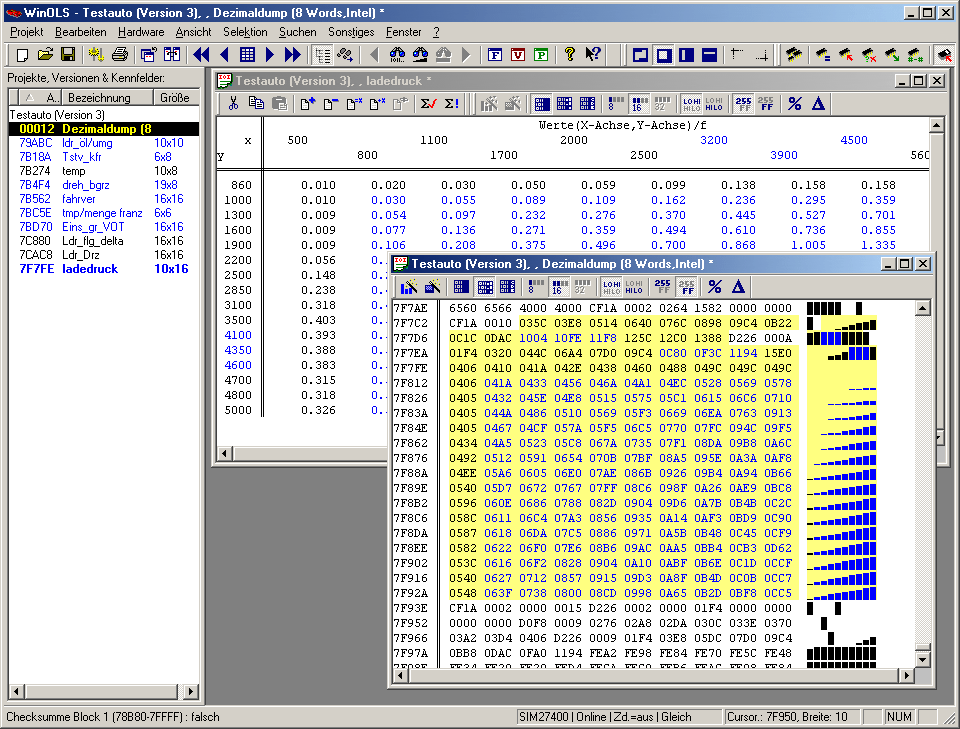This screenshot has width=960, height=729.
Task: Select the bold ladedruck map entry
Action: pyautogui.click(x=103, y=269)
